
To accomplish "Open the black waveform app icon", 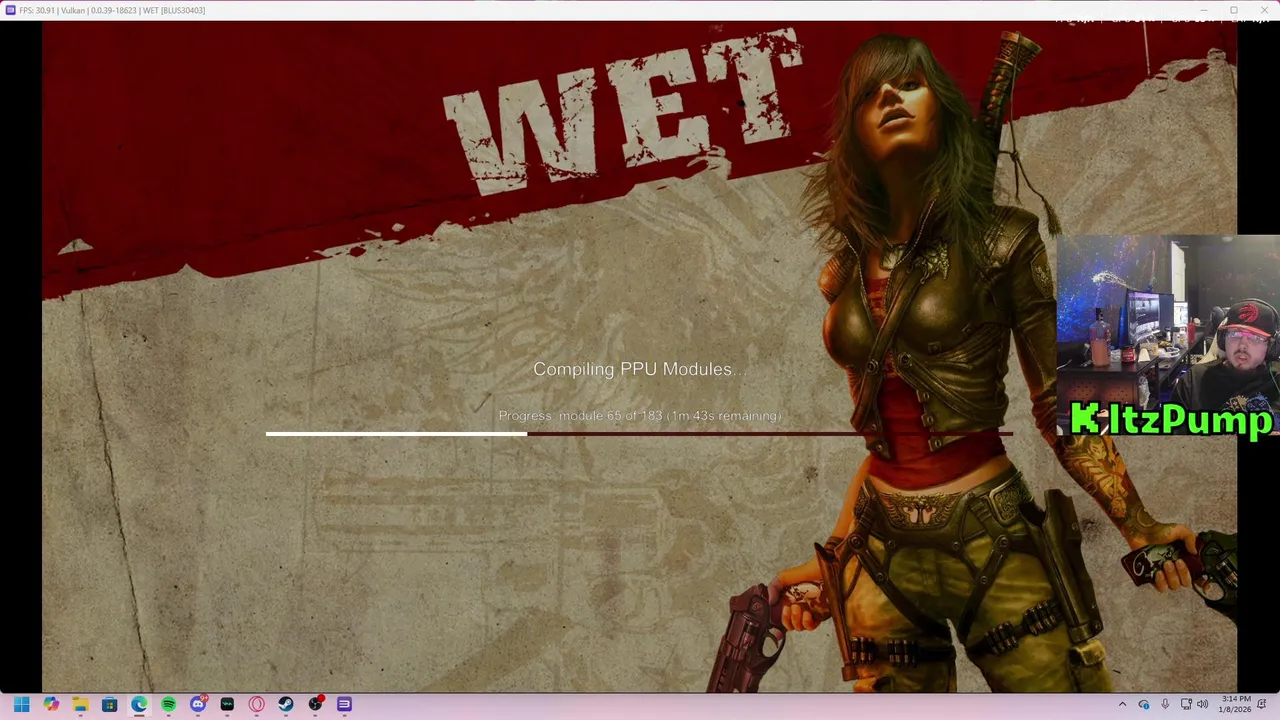I will [227, 705].
